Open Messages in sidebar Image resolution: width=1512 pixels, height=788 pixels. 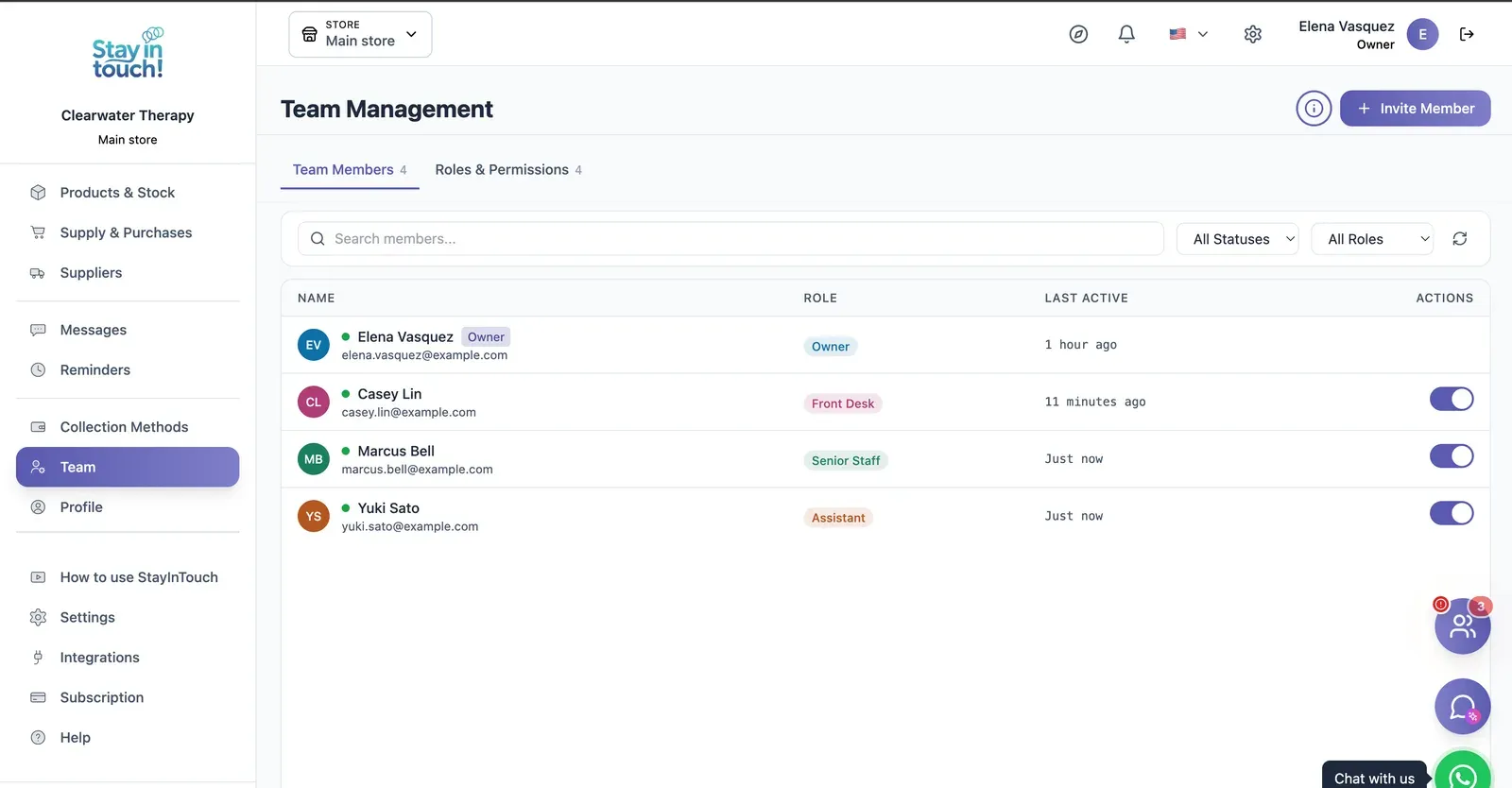coord(128,330)
